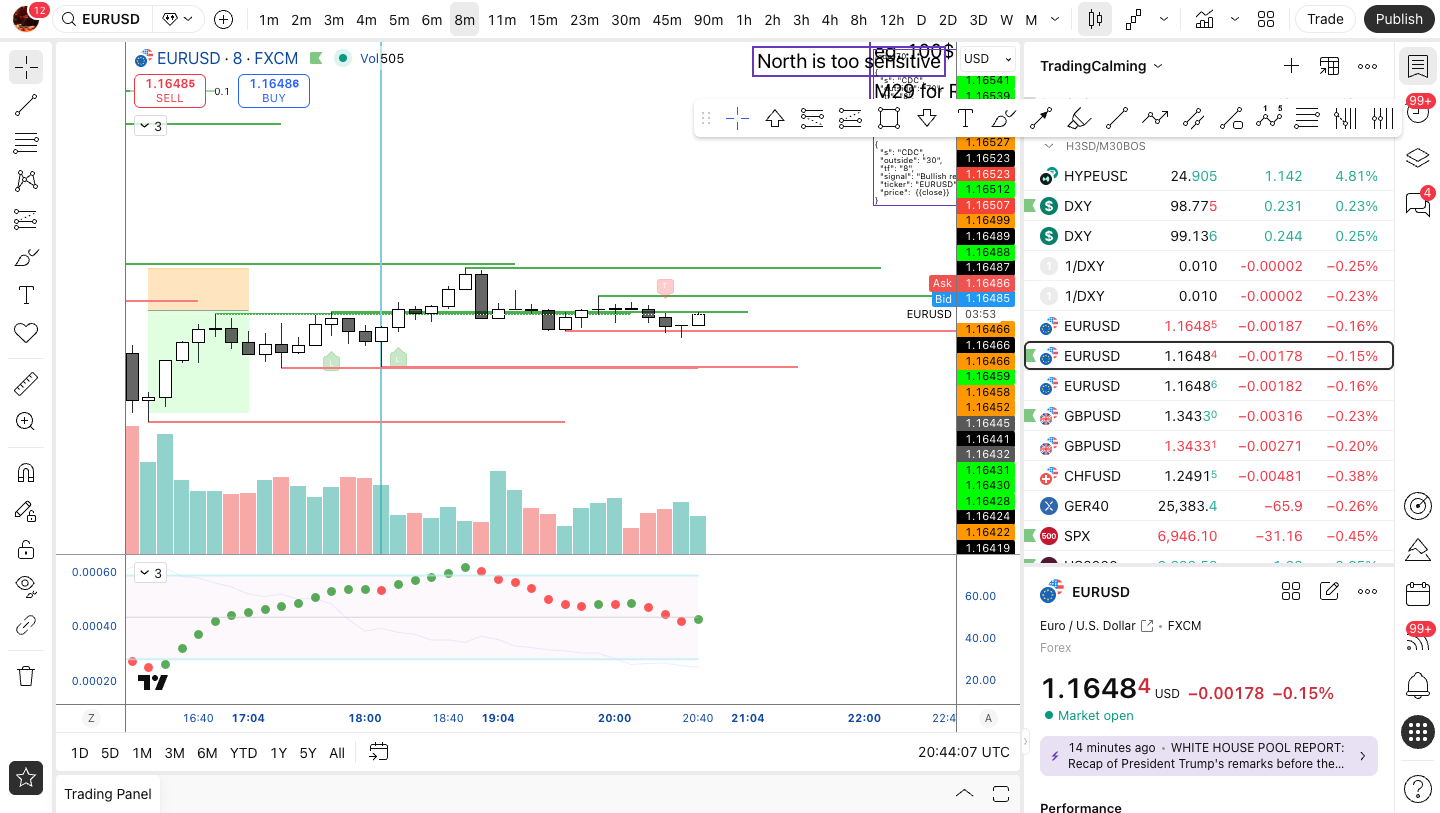This screenshot has width=1440, height=813.
Task: Open White House Pool Report news item
Action: click(1209, 756)
